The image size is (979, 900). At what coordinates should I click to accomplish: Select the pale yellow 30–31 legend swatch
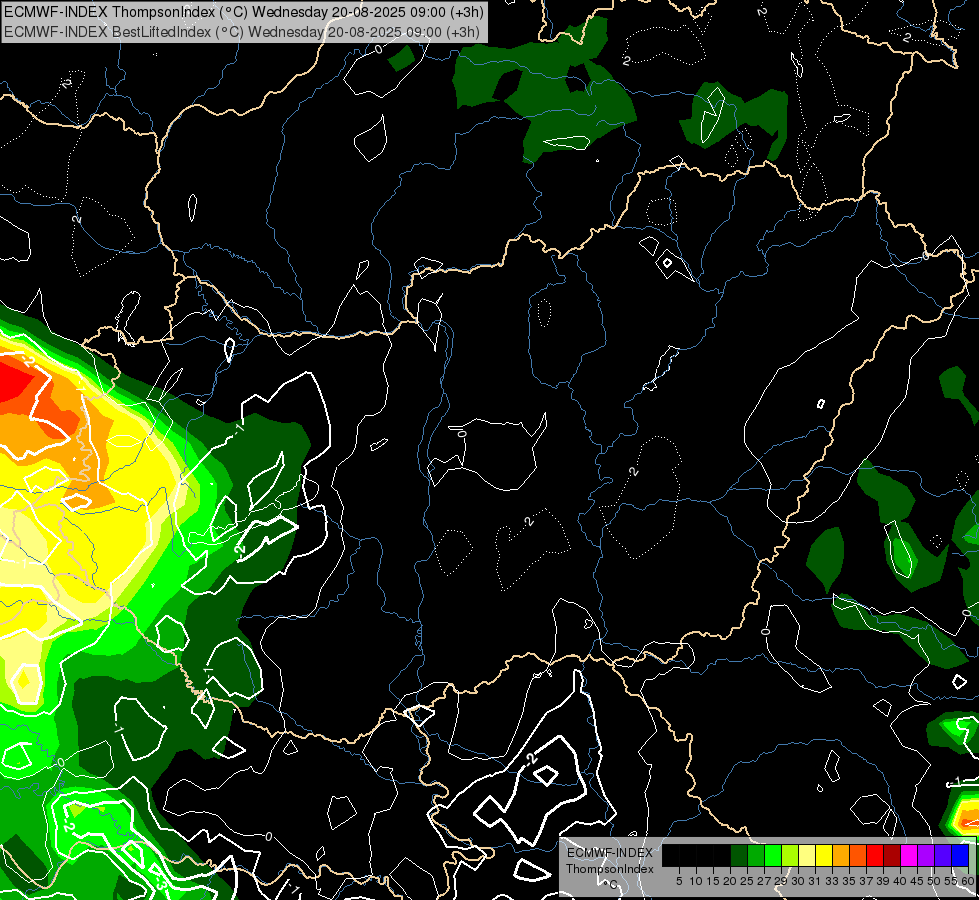pyautogui.click(x=807, y=855)
